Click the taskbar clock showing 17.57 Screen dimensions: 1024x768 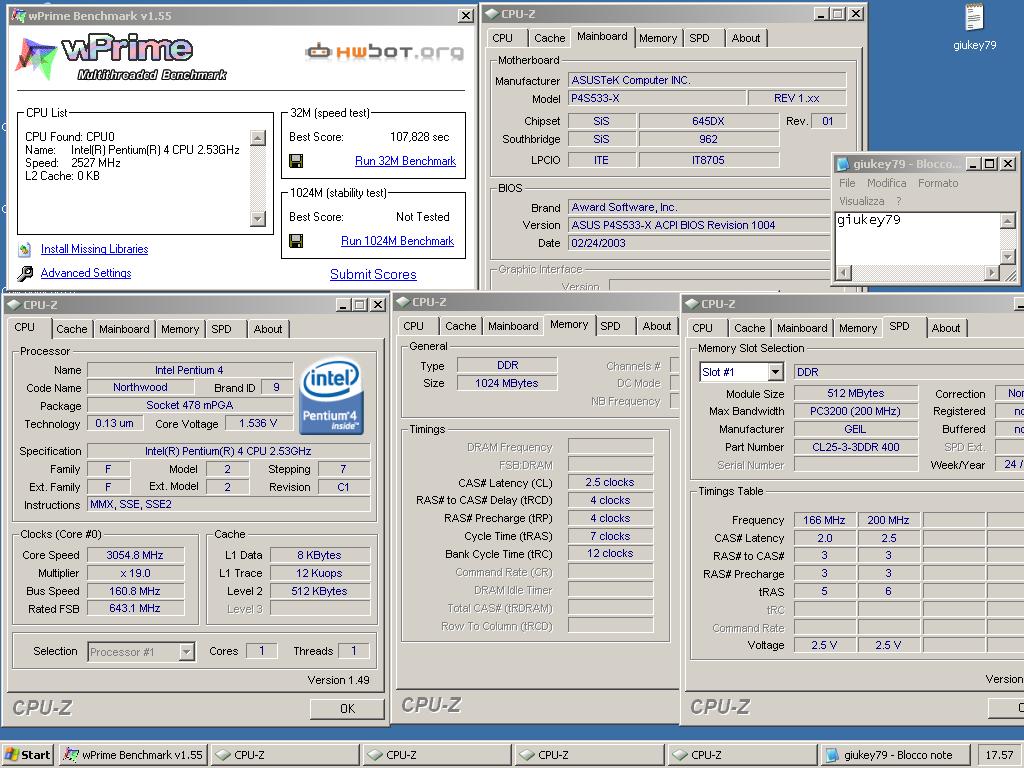pos(999,755)
